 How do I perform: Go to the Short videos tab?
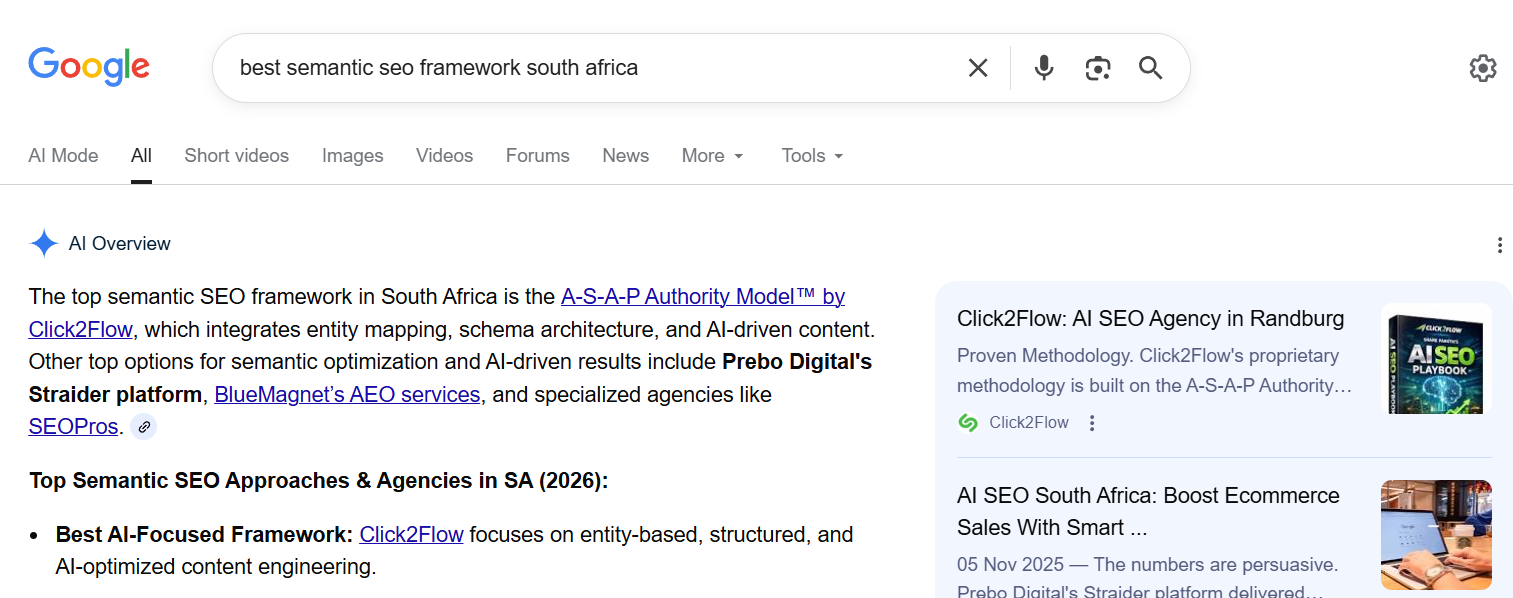pos(236,156)
